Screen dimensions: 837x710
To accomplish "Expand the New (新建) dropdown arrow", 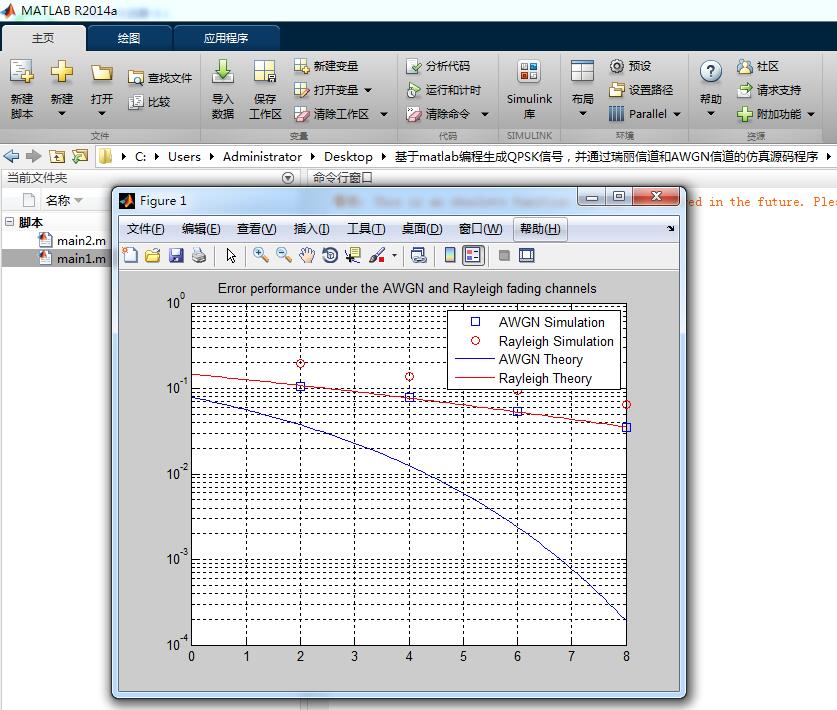I will pos(62,113).
